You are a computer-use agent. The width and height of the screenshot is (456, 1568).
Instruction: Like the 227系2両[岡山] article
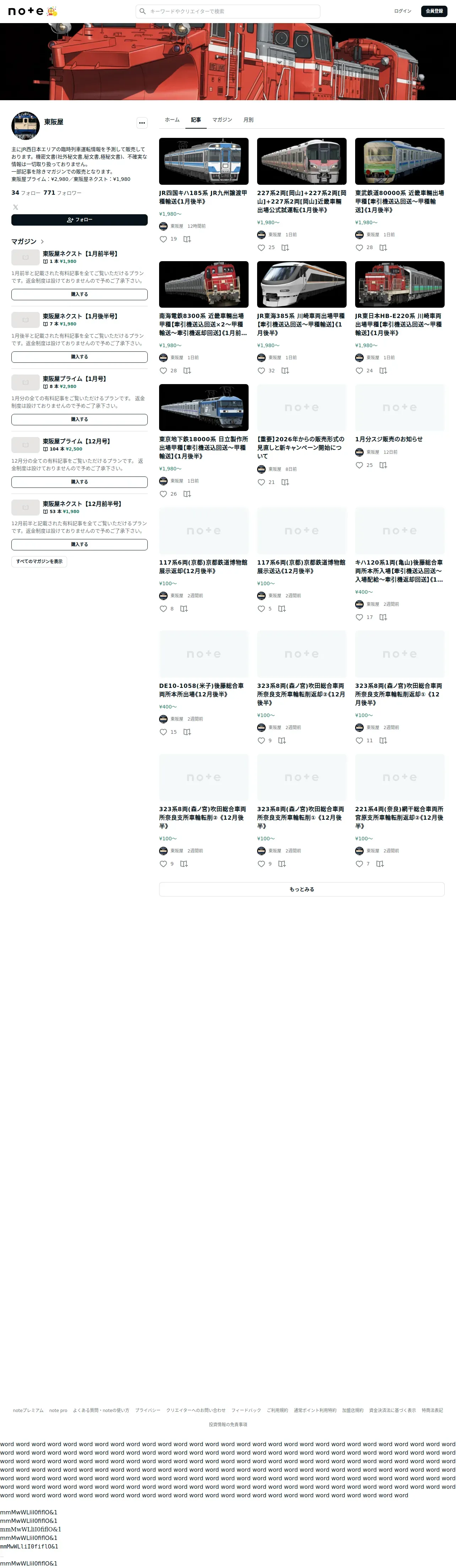point(261,248)
